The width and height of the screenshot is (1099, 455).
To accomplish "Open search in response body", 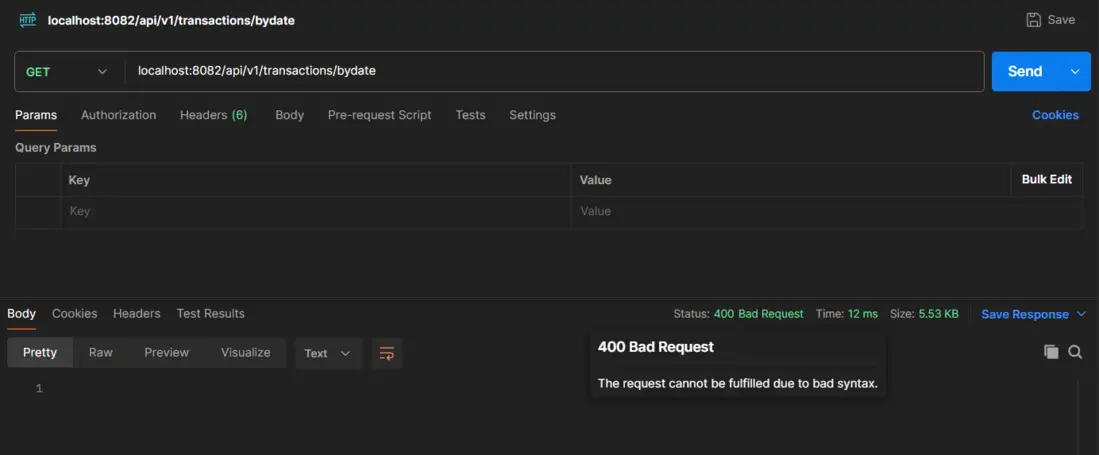I will (1075, 352).
